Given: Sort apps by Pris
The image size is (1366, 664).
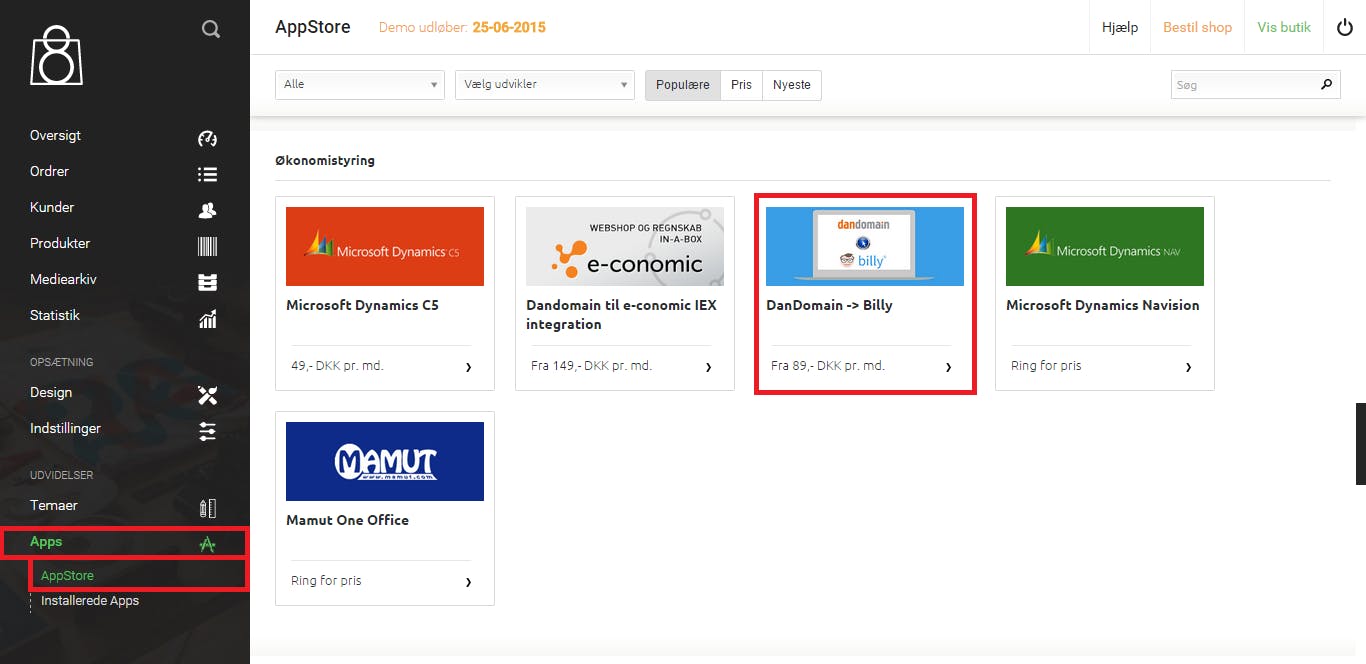Looking at the screenshot, I should 741,85.
